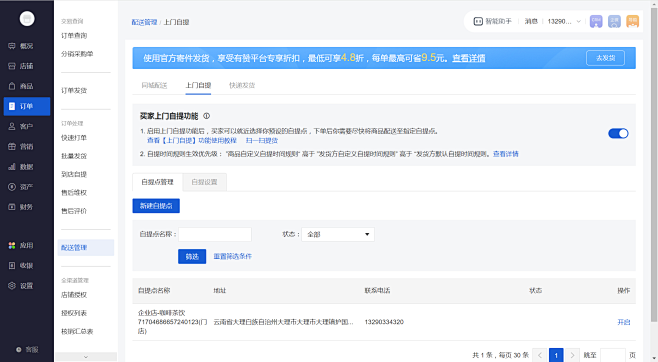Image resolution: width=658 pixels, height=362 pixels.
Task: Expand the 13290 account dropdown
Action: point(564,21)
